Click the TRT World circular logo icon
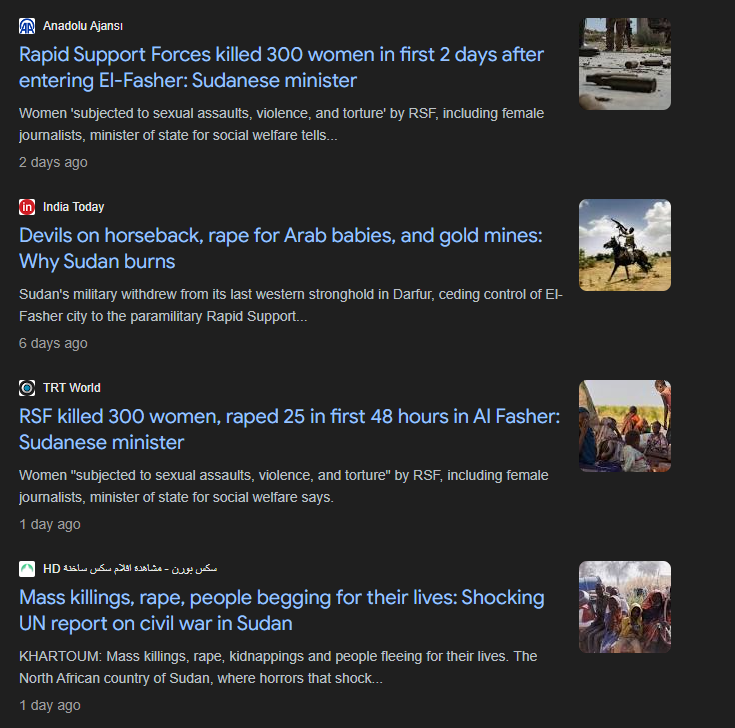The image size is (735, 728). (x=27, y=388)
